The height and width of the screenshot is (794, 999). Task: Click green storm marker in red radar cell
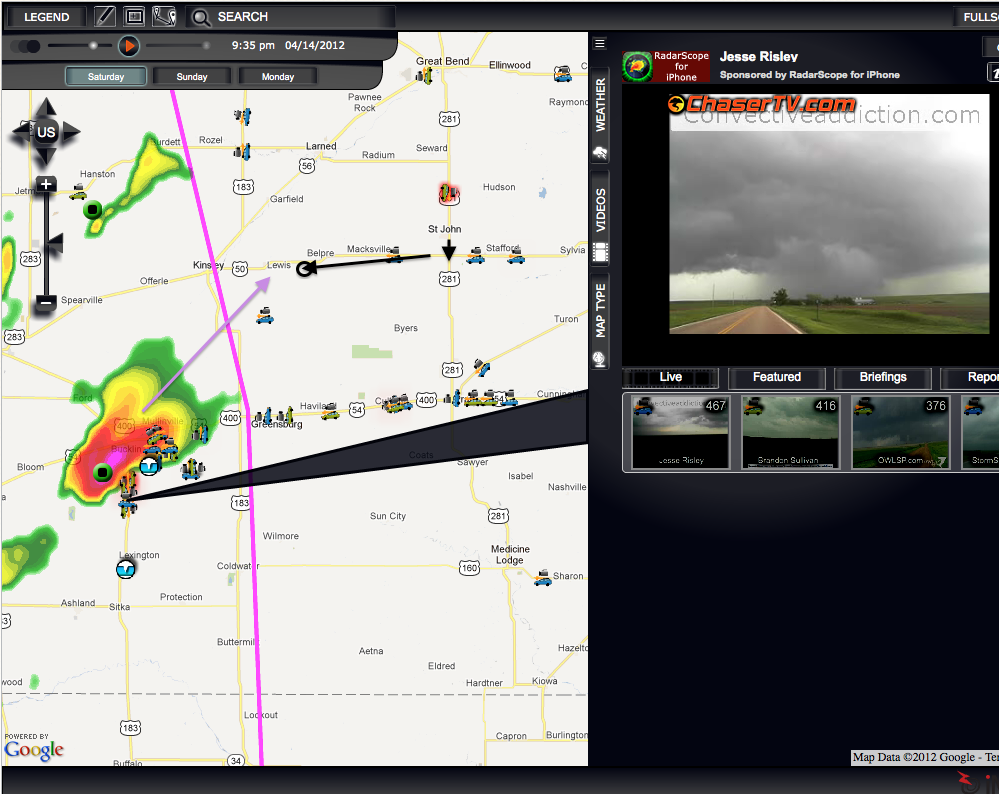click(103, 472)
